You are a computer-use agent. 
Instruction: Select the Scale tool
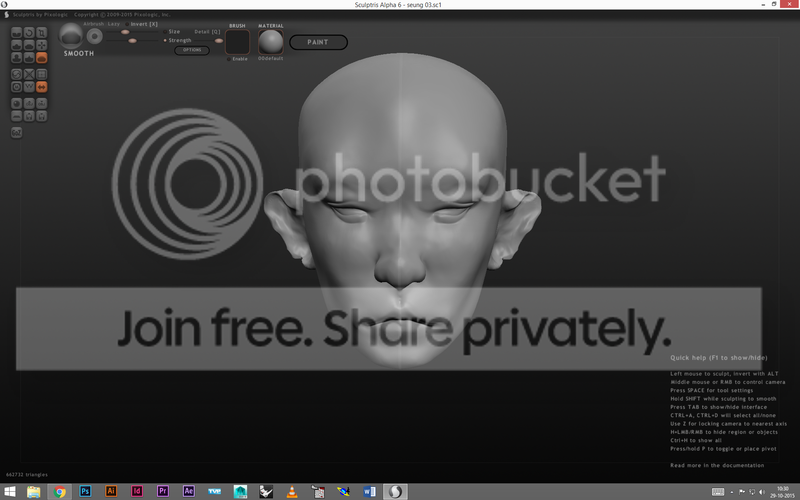pyautogui.click(x=42, y=33)
